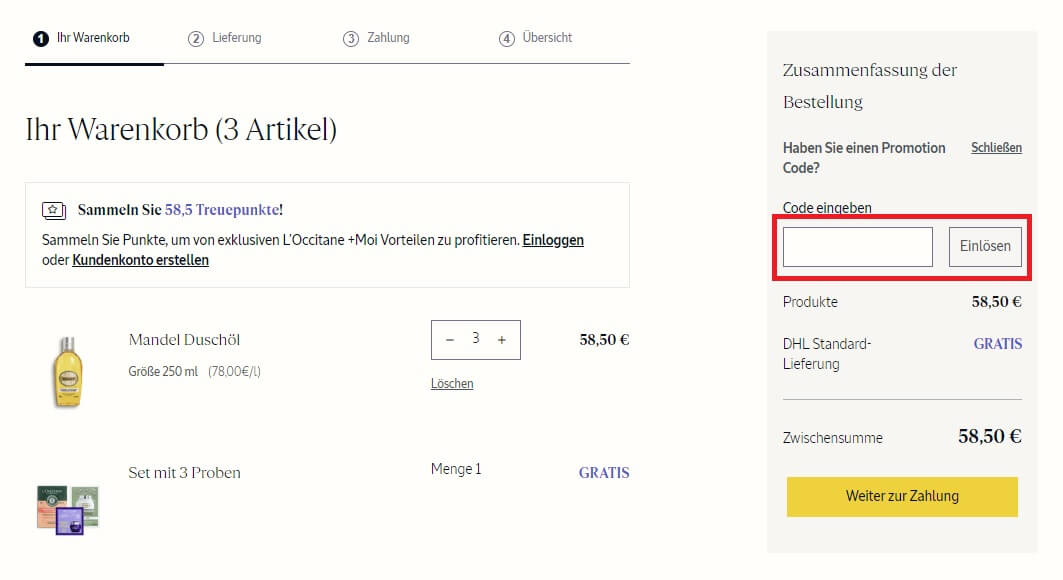The width and height of the screenshot is (1063, 580).
Task: Go to the Lieferung step
Action: [x=224, y=38]
